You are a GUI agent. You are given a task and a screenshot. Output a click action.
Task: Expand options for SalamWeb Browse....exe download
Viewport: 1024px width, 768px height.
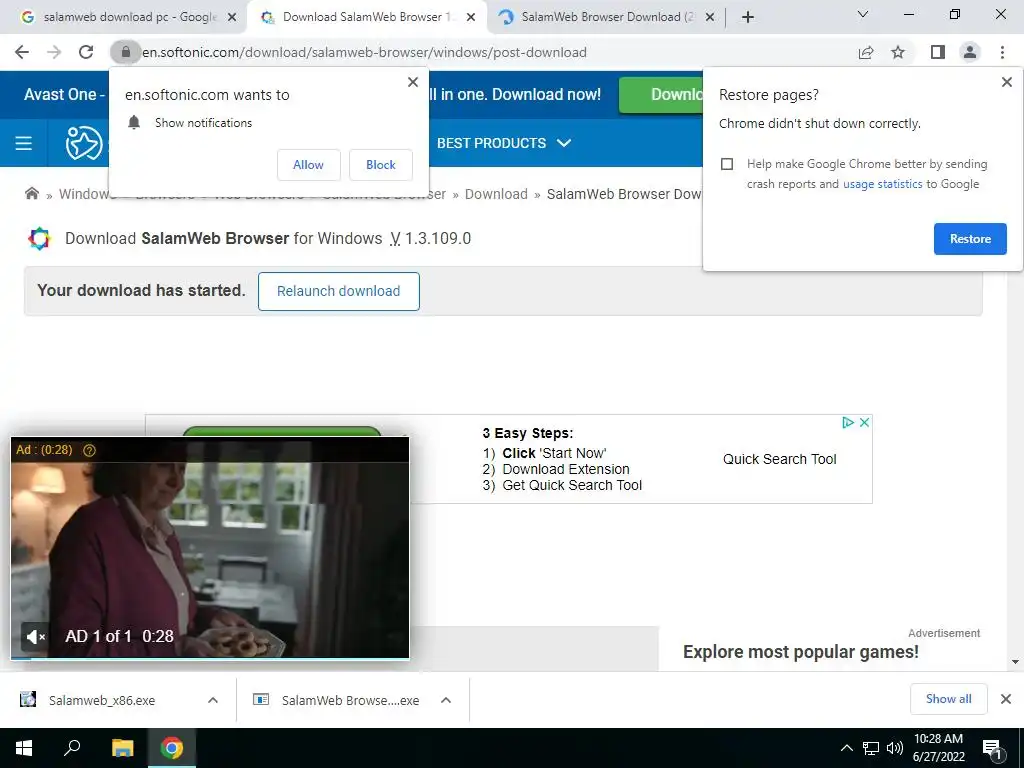click(x=446, y=700)
